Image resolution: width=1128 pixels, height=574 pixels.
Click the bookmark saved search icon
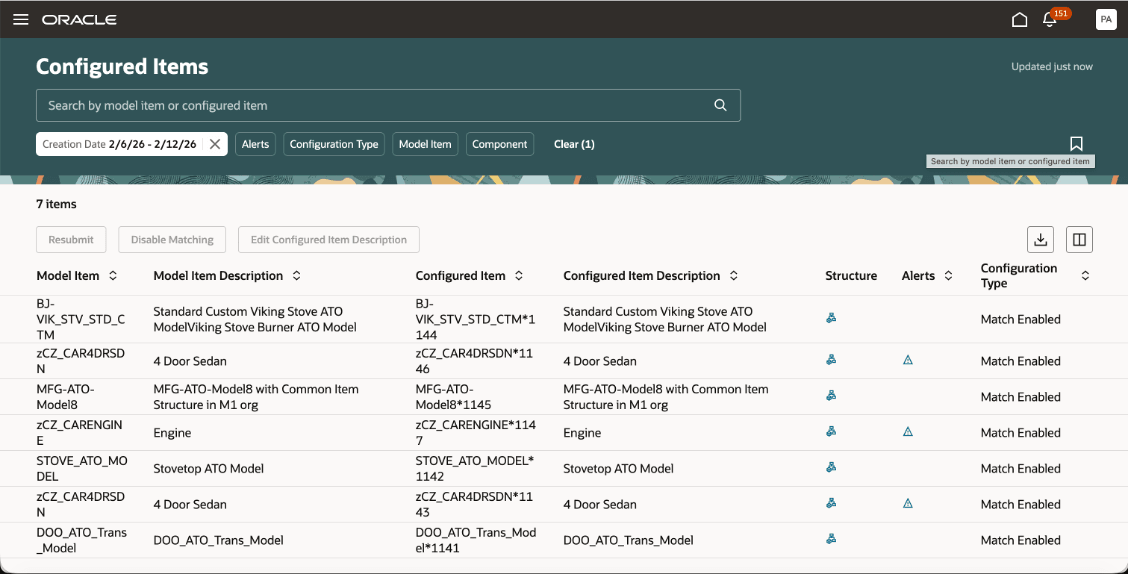[1076, 144]
